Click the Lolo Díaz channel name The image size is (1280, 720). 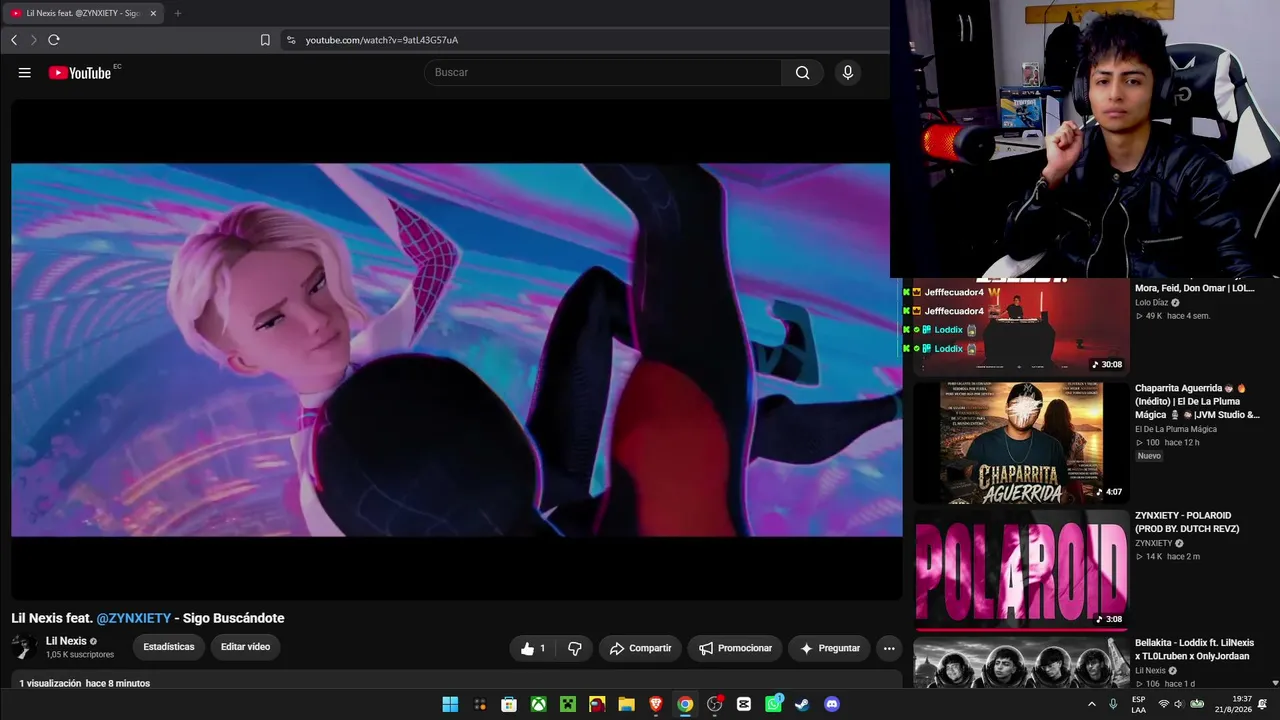[x=1151, y=302]
